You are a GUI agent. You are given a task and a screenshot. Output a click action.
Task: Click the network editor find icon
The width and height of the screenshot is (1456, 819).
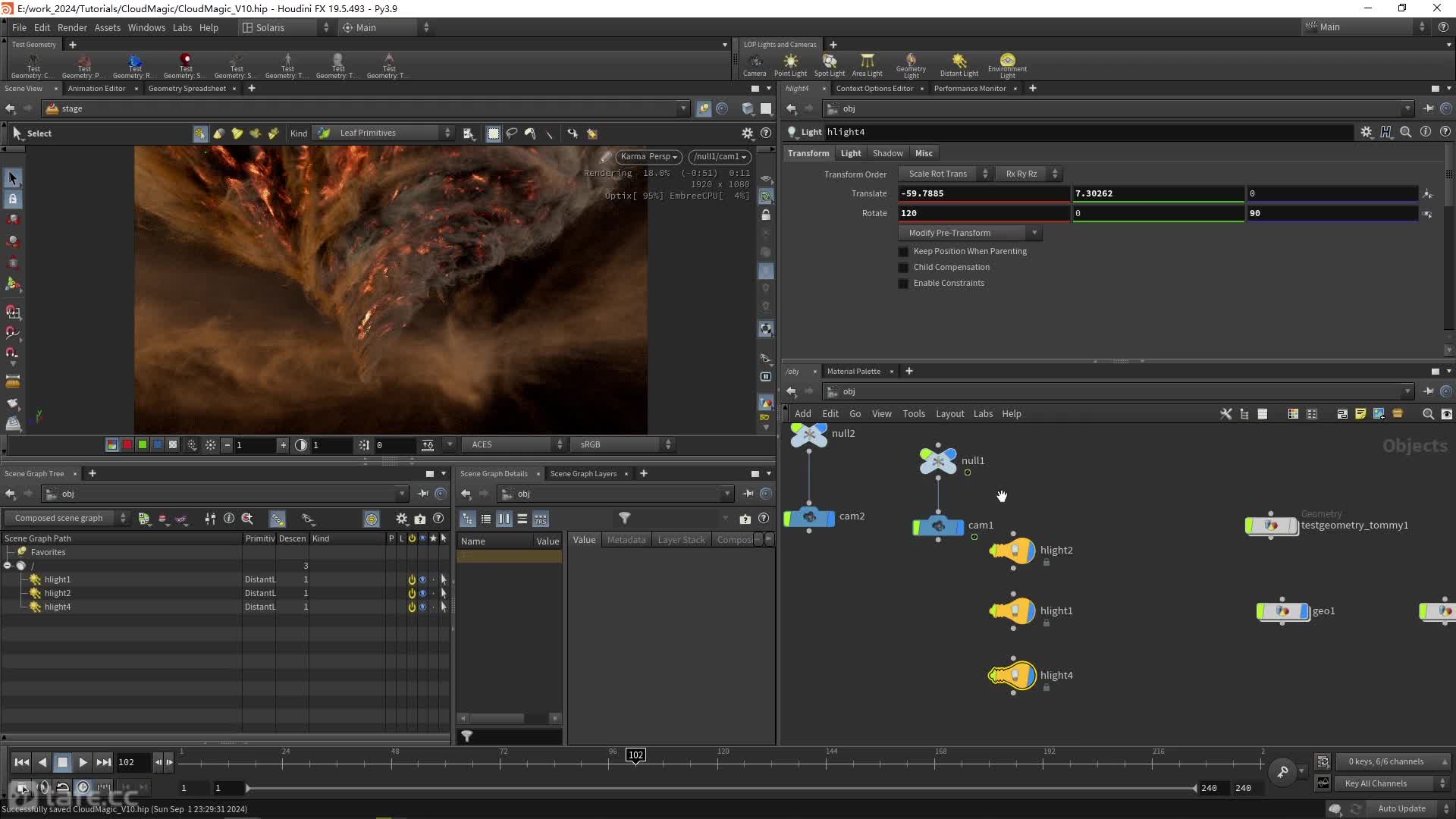[1428, 414]
